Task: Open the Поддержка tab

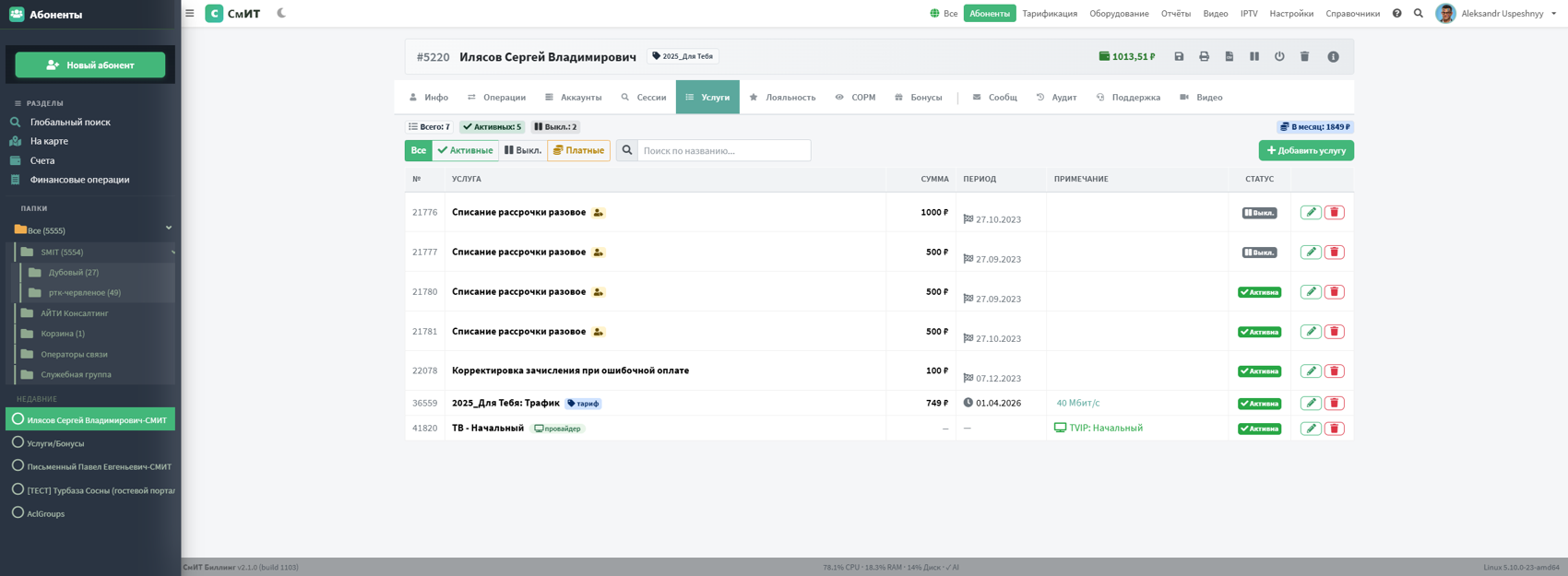Action: 1128,97
